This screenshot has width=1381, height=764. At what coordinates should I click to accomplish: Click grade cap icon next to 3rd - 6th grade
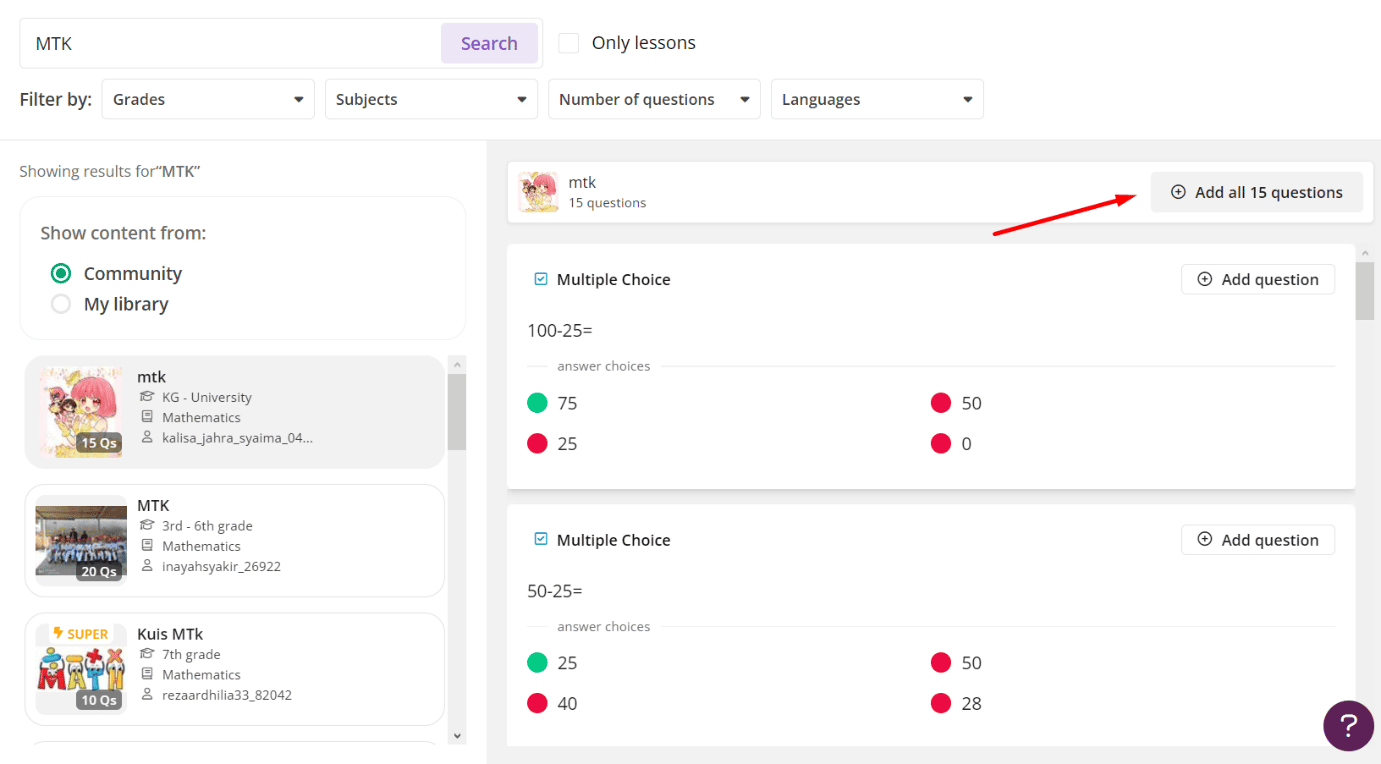point(147,525)
